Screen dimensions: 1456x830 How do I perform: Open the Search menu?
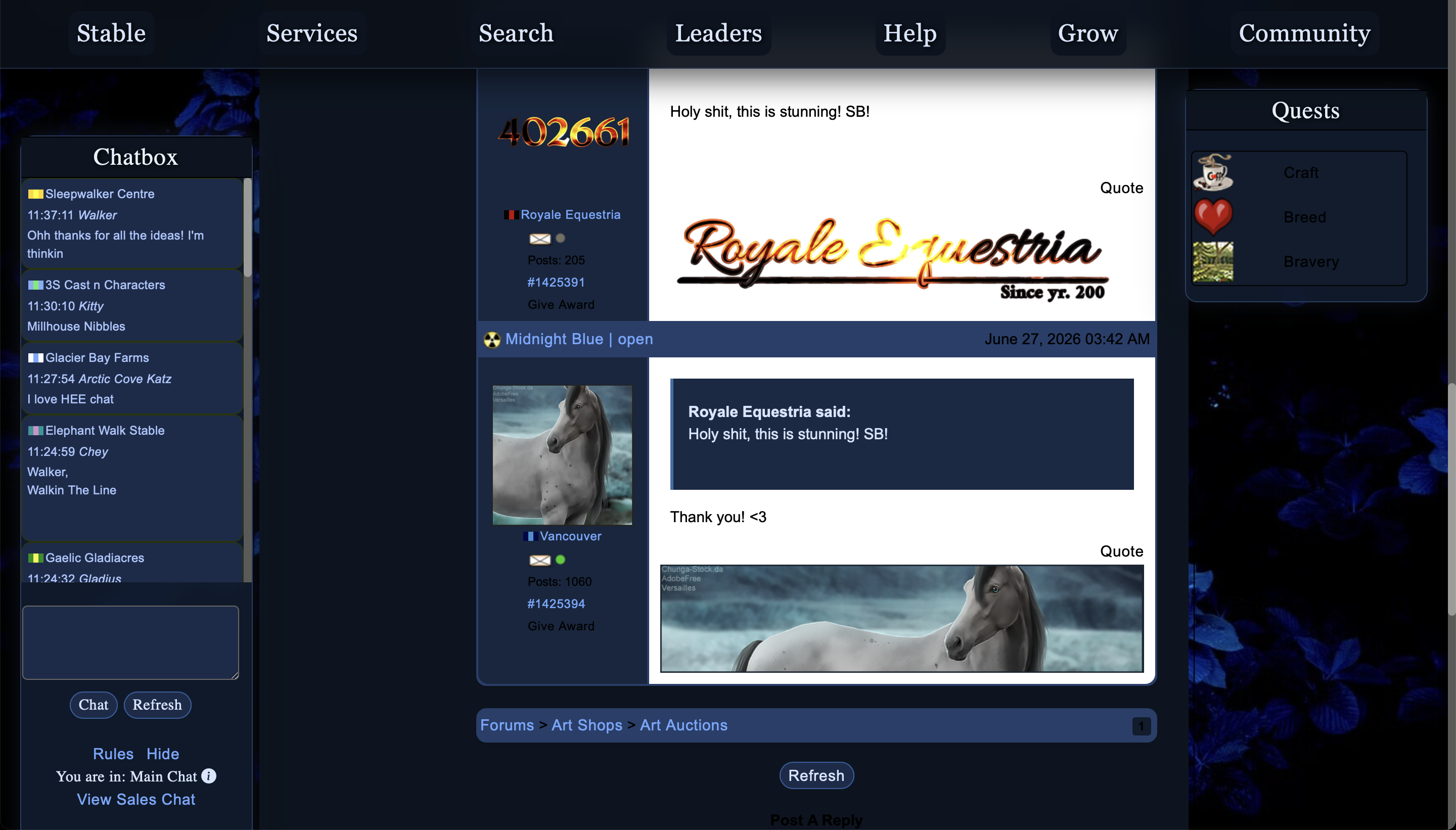(x=516, y=33)
